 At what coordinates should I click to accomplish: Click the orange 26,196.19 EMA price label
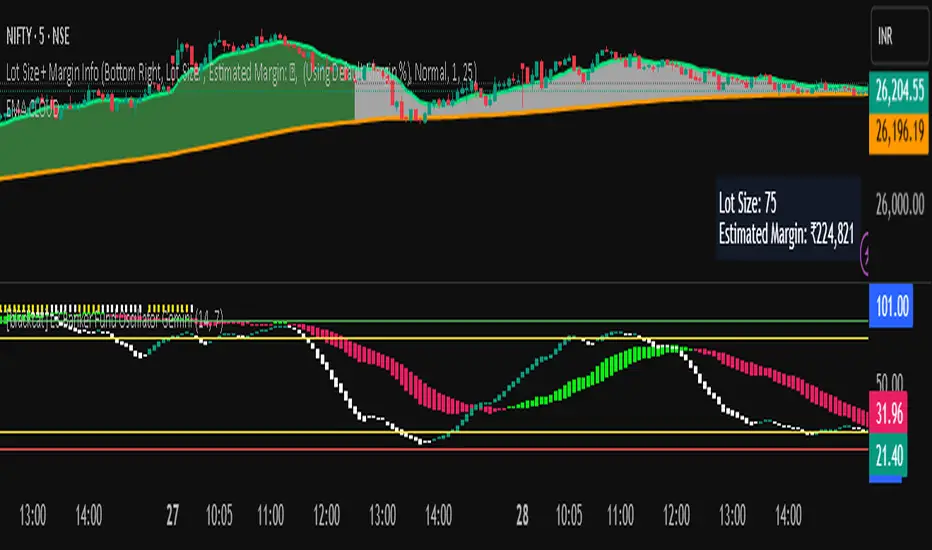[x=899, y=132]
